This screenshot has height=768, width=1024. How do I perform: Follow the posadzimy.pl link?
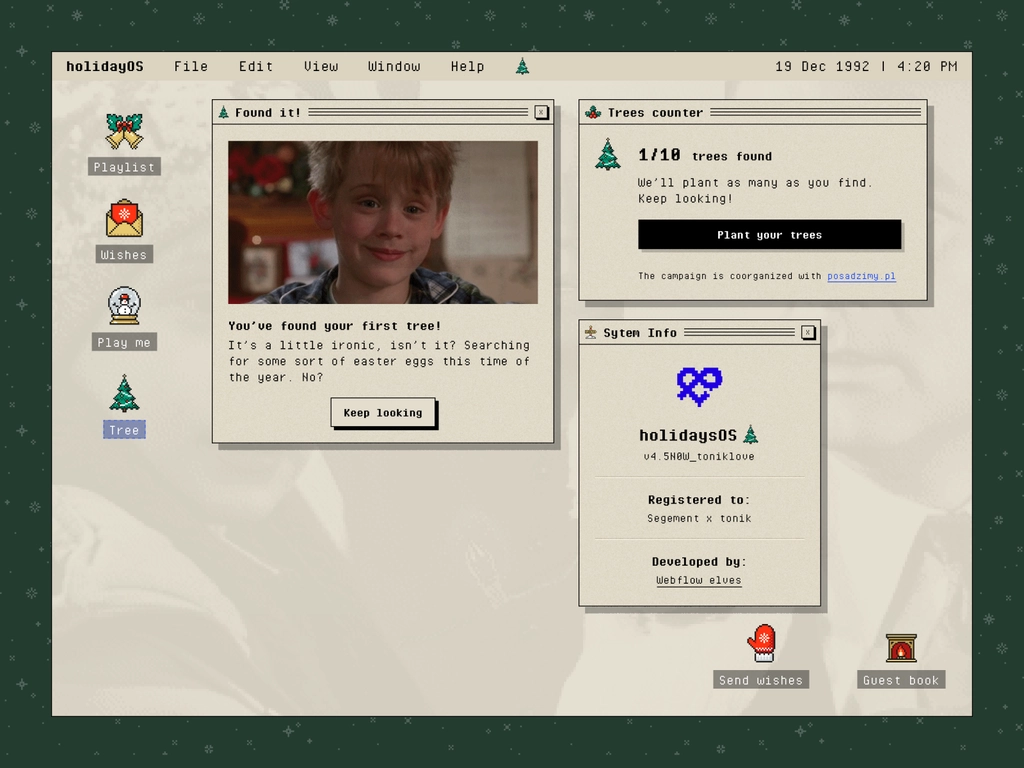coord(861,276)
